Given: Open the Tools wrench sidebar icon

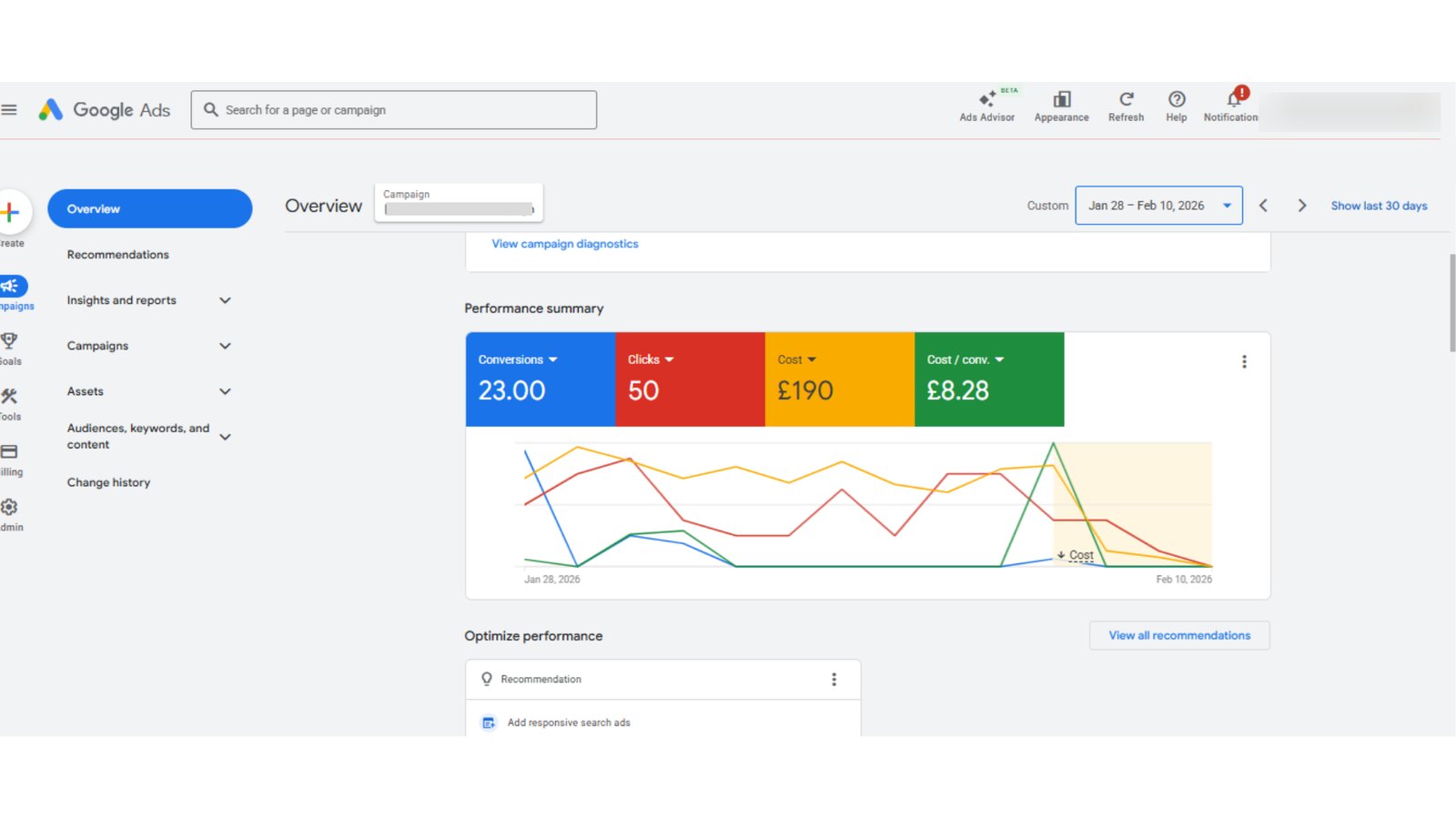Looking at the screenshot, I should click(x=9, y=397).
